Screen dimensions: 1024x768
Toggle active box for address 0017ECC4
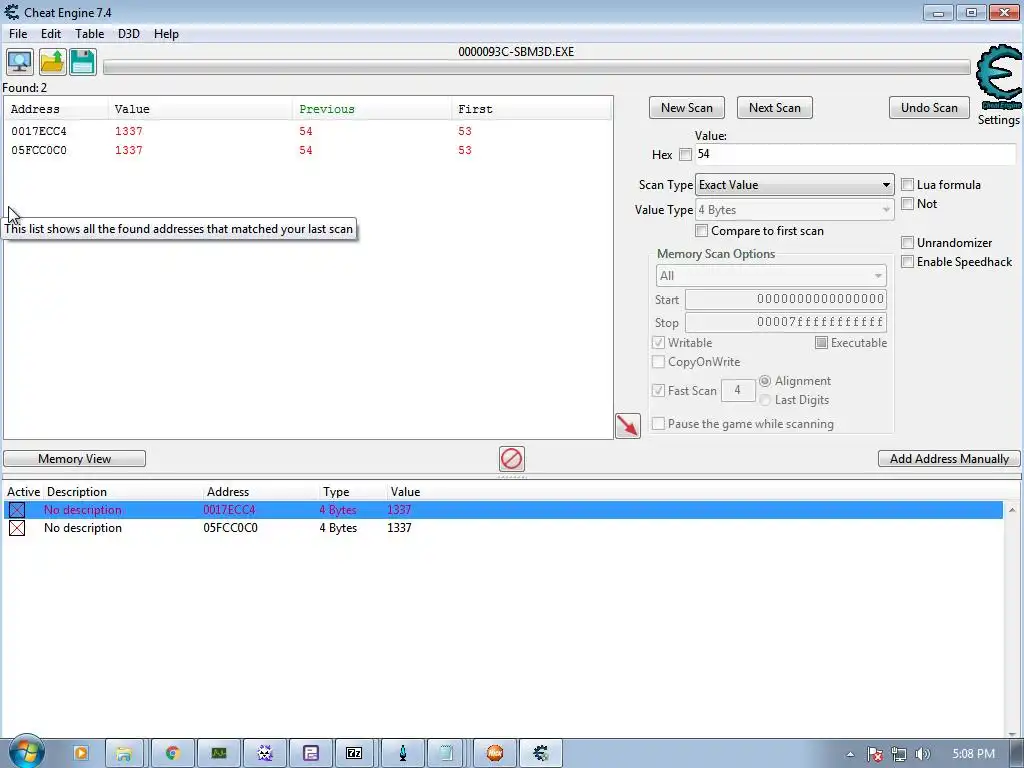pyautogui.click(x=17, y=510)
